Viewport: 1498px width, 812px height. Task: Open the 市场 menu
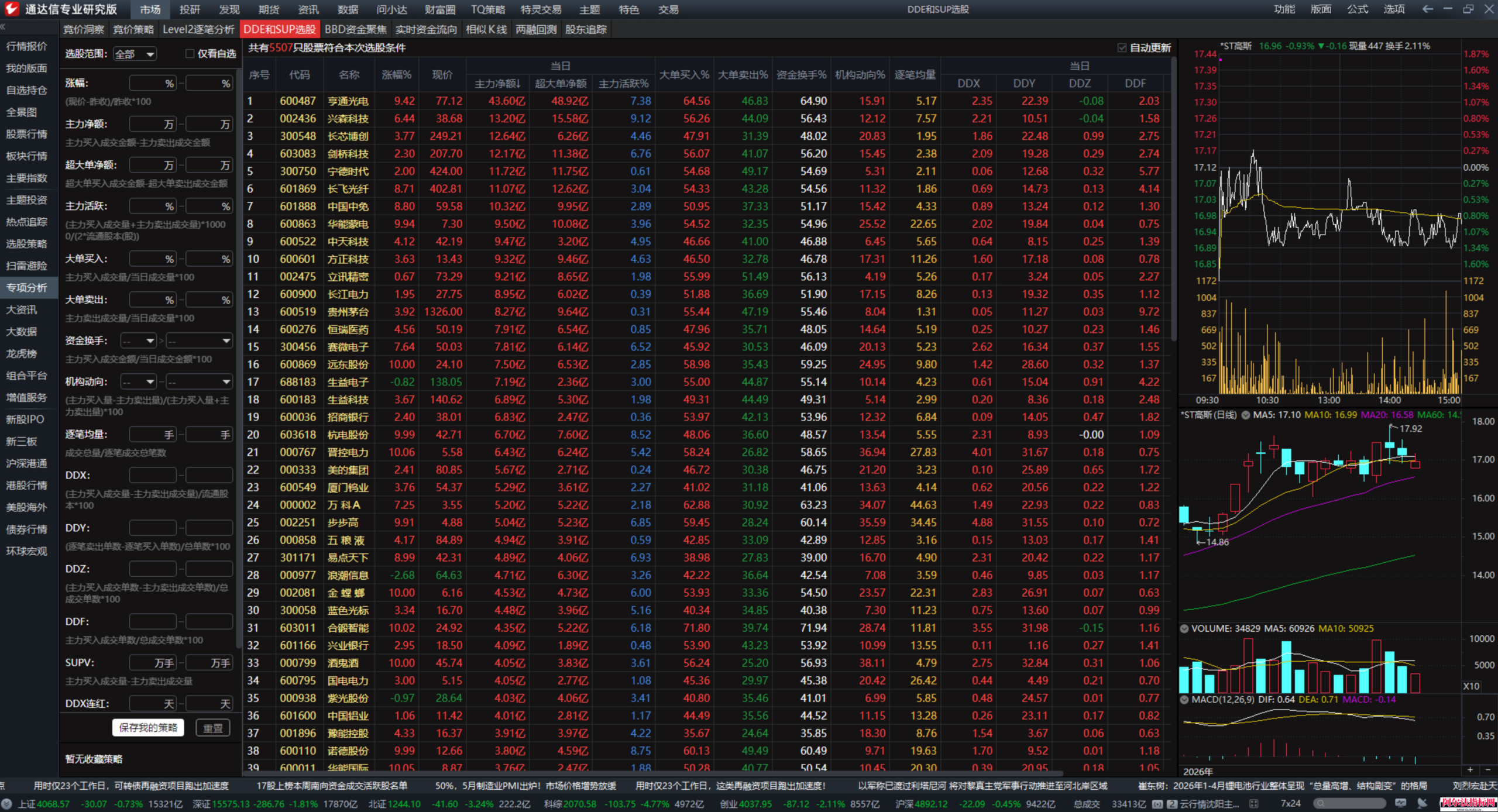150,9
